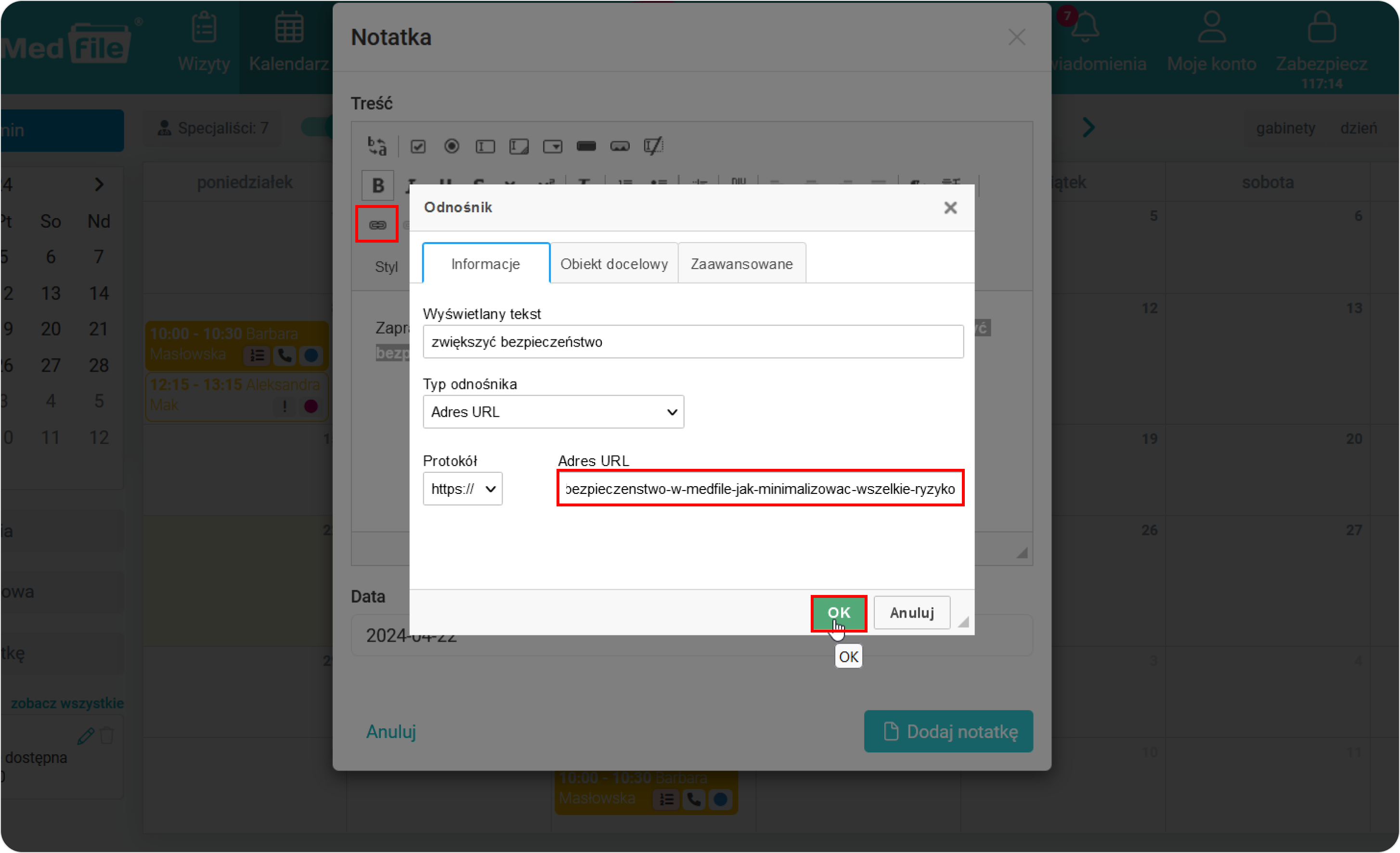Click the Specjaliści: 7 filter
The width and height of the screenshot is (1400, 853).
click(212, 129)
